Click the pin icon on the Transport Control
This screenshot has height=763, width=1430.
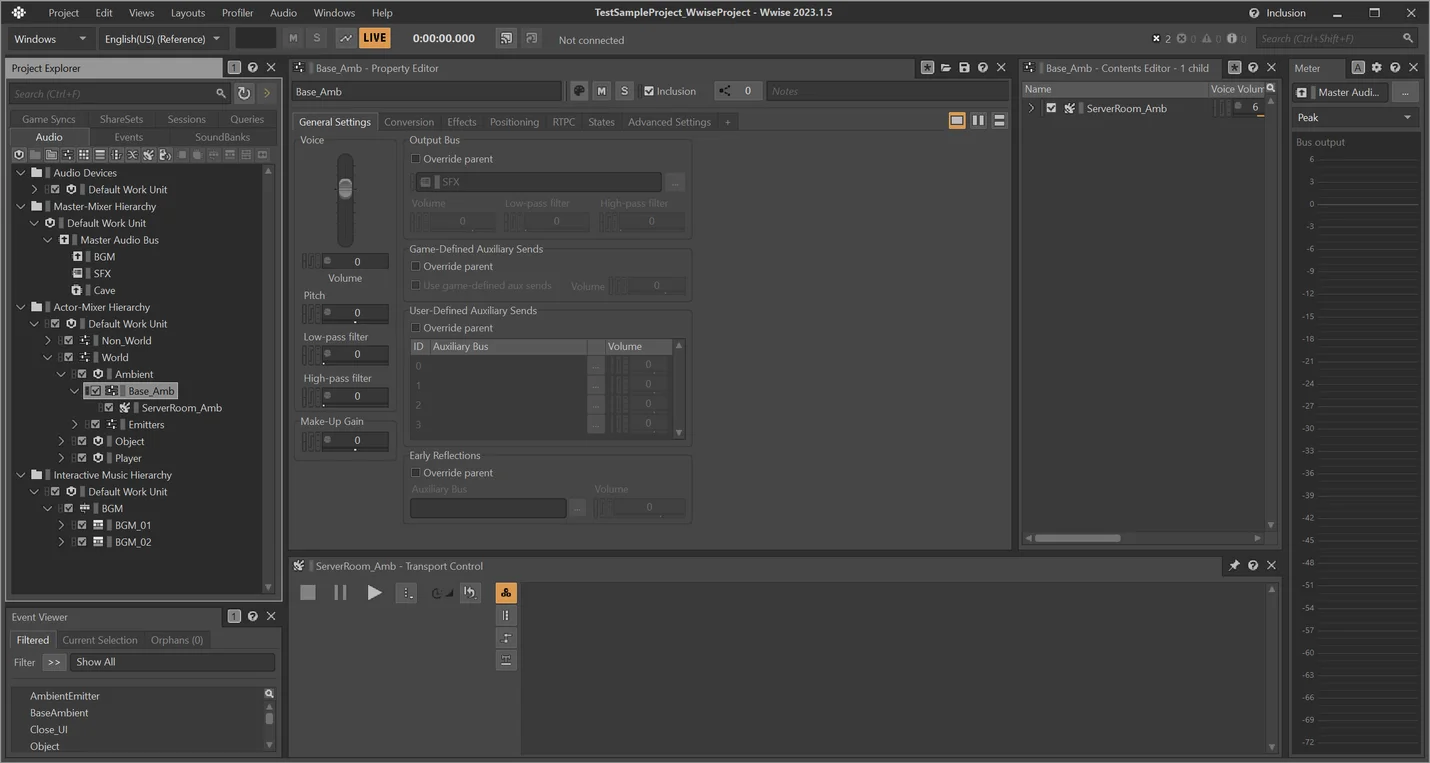(1234, 565)
